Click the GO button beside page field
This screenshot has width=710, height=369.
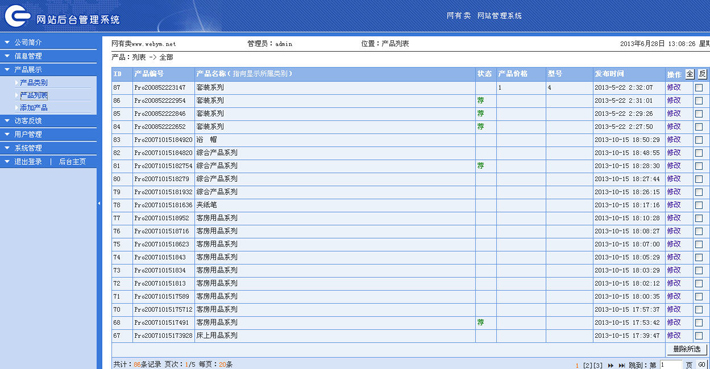[701, 364]
